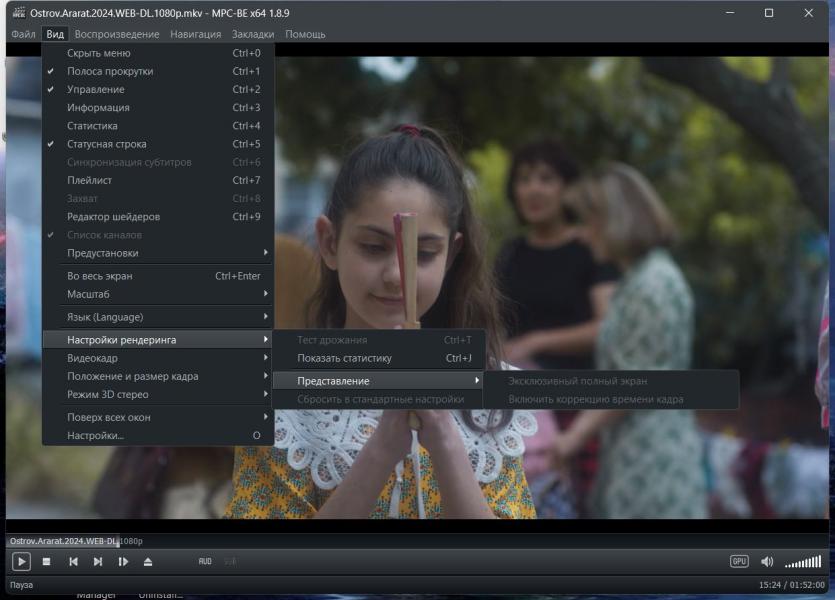Open 'Язык (Language)' submenu
Image resolution: width=835 pixels, height=600 pixels.
(x=105, y=317)
